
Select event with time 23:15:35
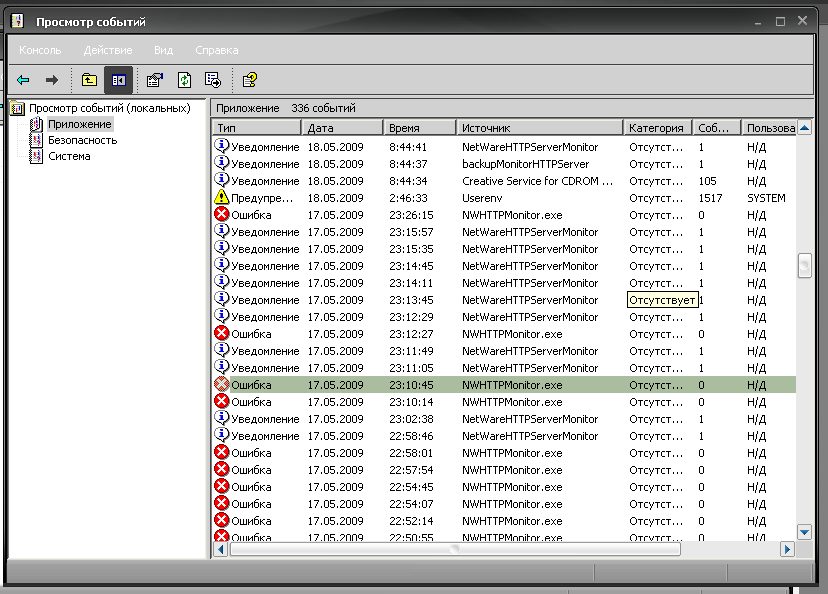(504, 249)
